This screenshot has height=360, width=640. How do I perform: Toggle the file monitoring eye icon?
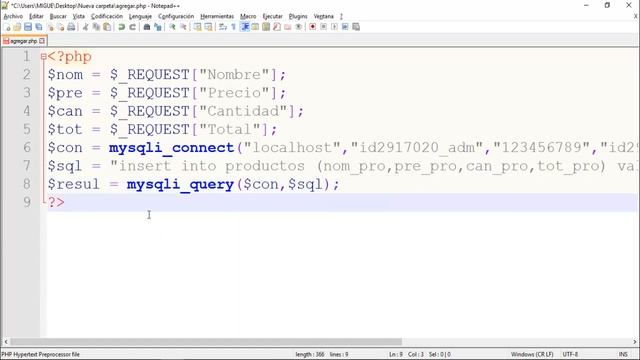[299, 27]
